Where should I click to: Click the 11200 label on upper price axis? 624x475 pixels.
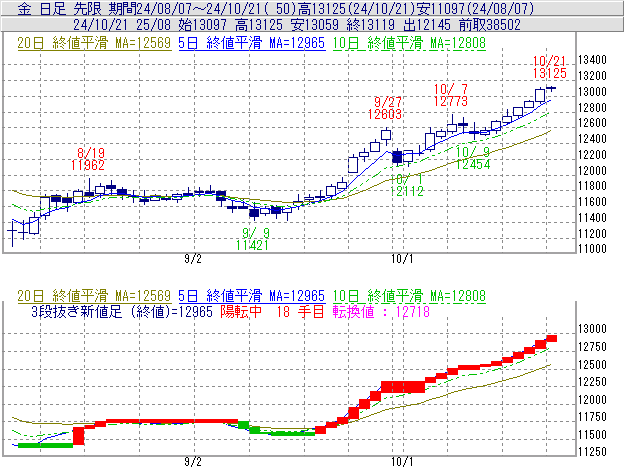(592, 234)
